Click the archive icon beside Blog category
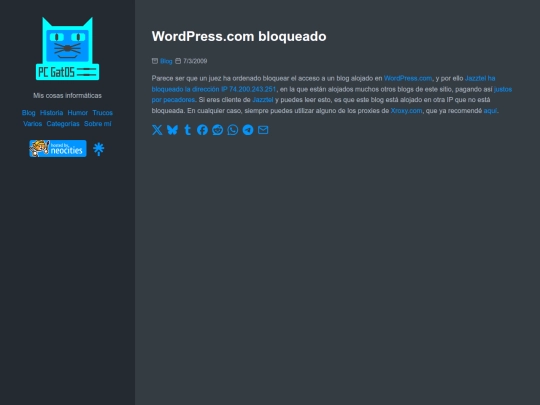The height and width of the screenshot is (405, 540). click(155, 61)
